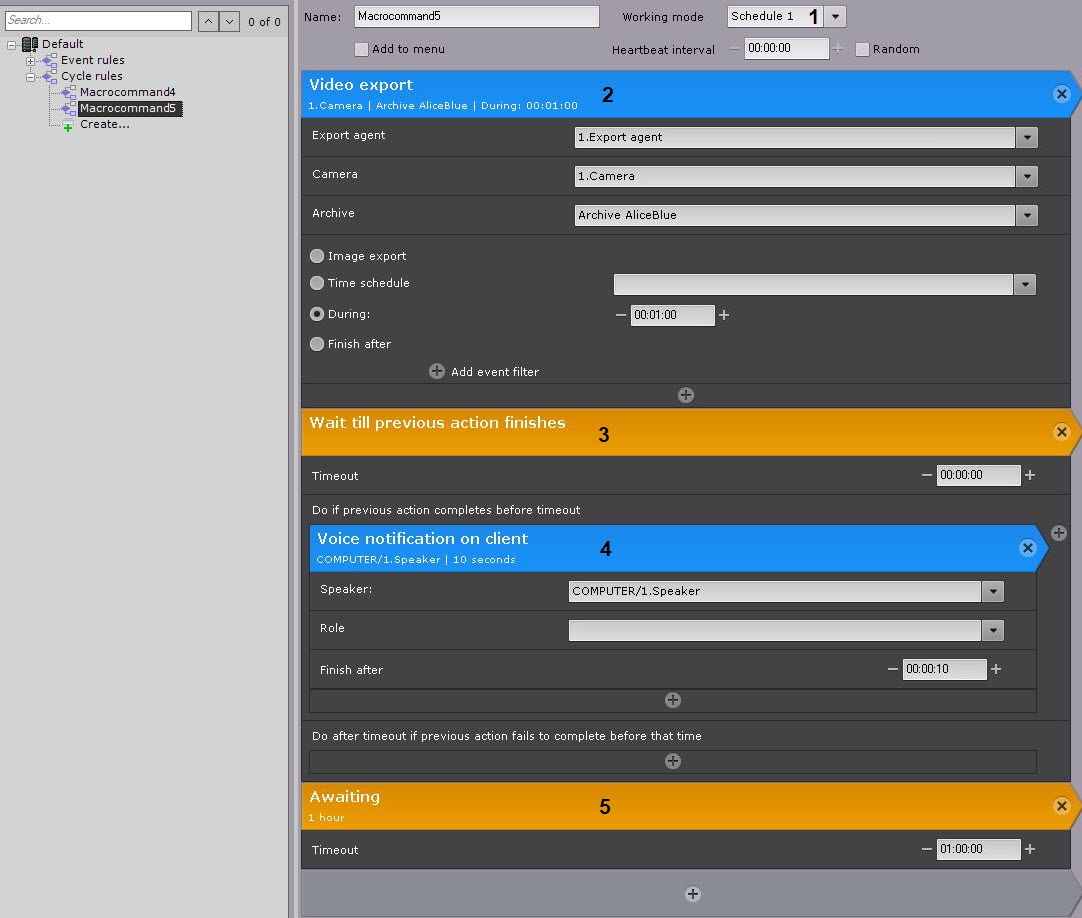Viewport: 1082px width, 918px height.
Task: Jump to previous search result arrow
Action: 207,21
